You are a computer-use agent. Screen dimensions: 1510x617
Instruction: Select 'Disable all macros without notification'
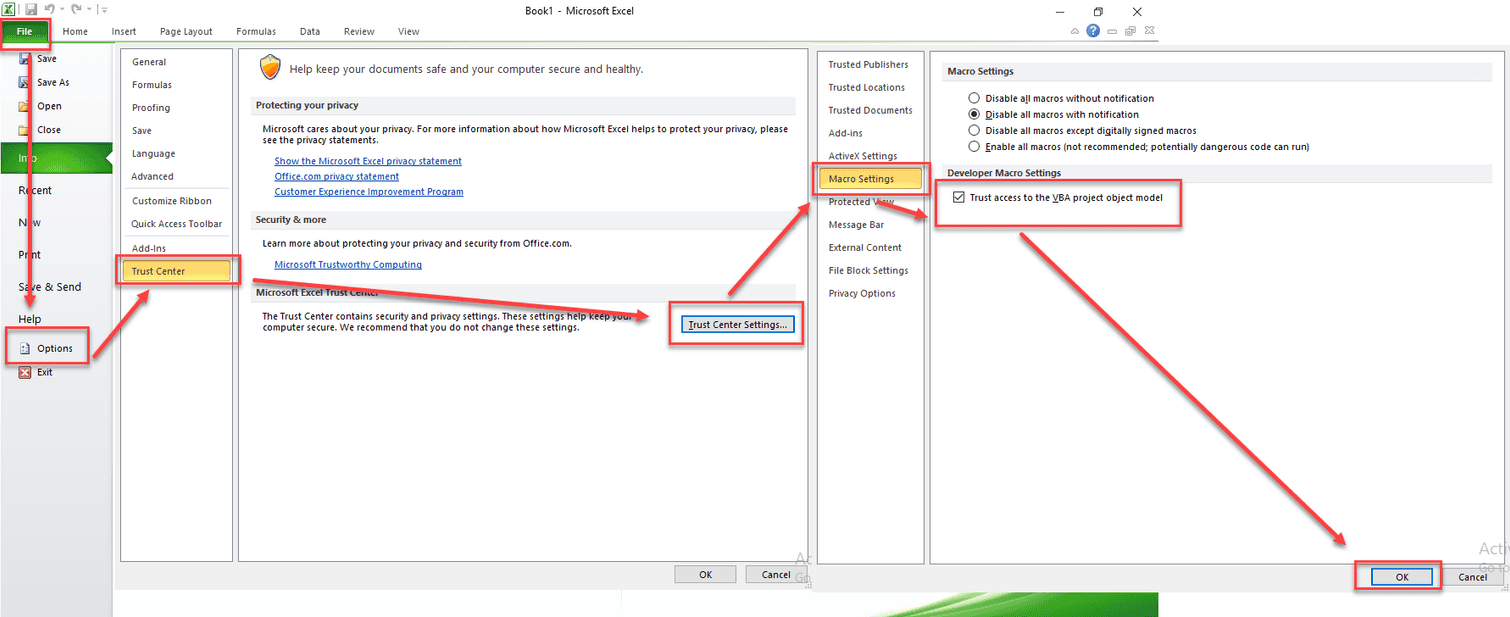(x=973, y=98)
